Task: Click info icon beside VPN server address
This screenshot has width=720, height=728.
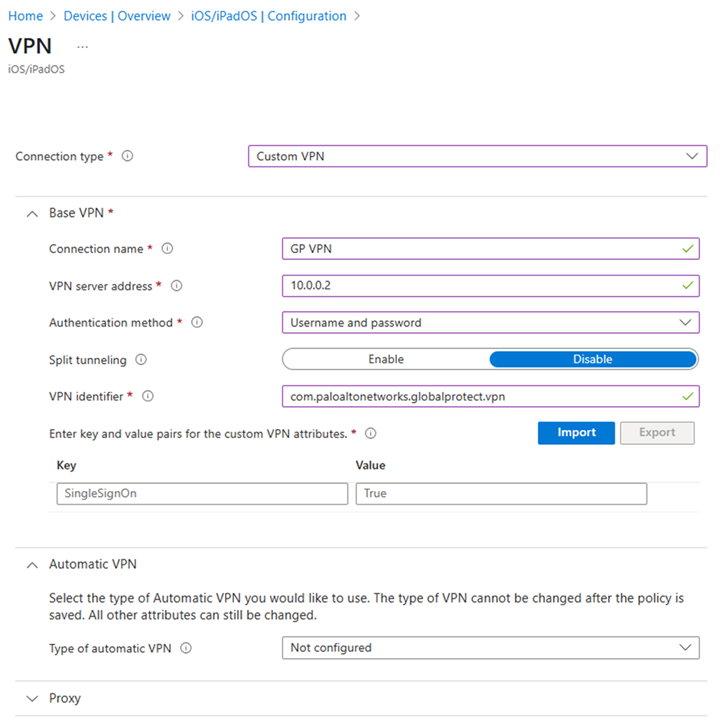Action: tap(177, 286)
